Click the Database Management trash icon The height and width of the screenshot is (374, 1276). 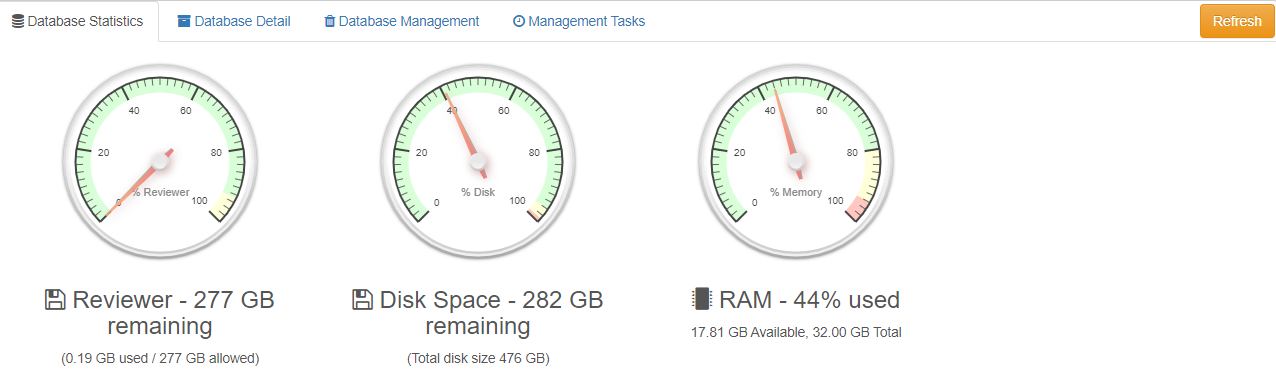point(330,21)
